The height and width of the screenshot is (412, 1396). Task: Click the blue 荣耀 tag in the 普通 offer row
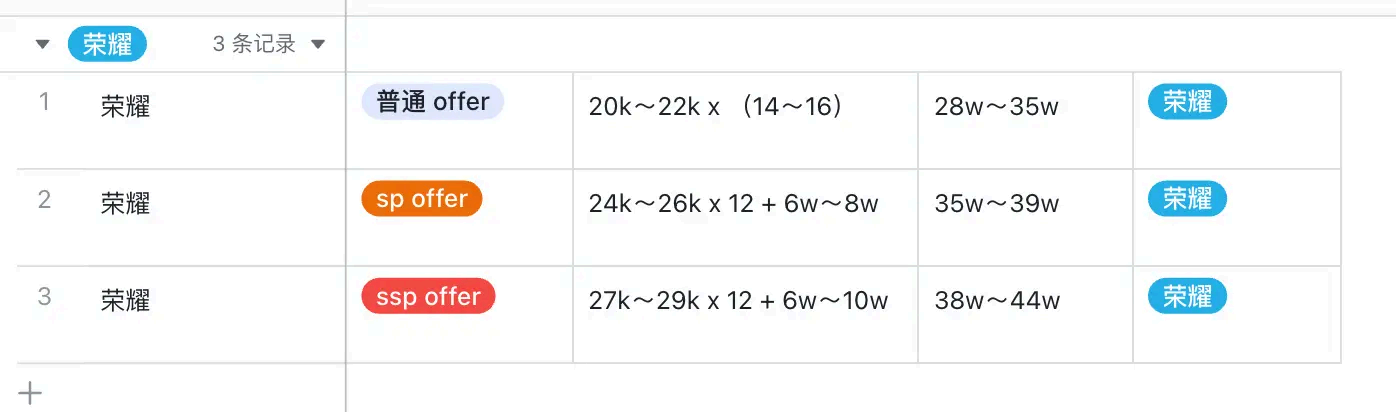coord(1187,102)
